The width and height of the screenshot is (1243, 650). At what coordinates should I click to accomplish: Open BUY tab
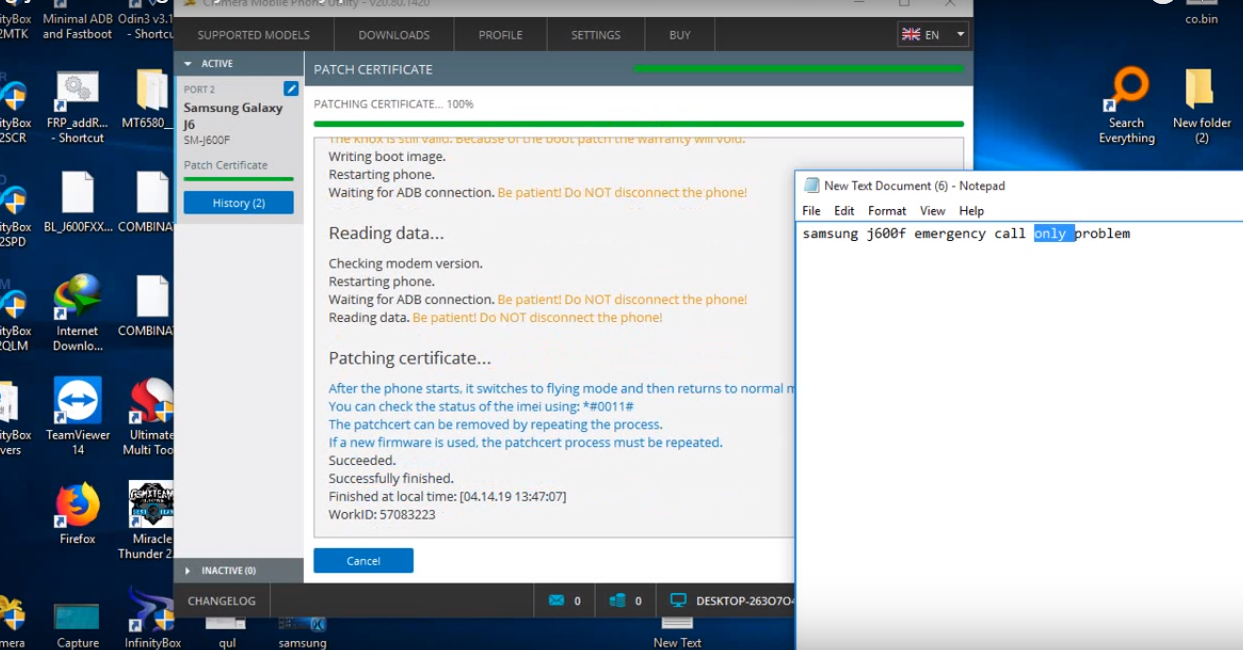coord(680,35)
